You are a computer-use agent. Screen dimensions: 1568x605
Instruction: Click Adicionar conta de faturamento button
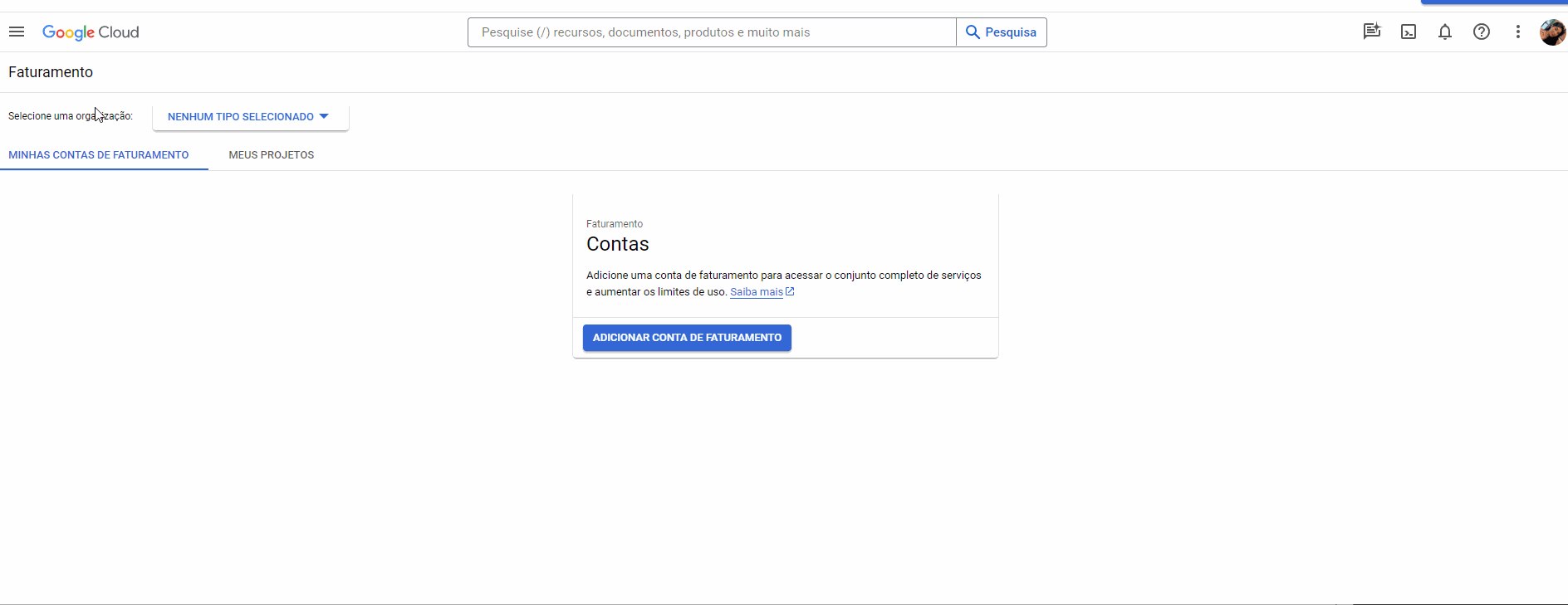pos(687,338)
